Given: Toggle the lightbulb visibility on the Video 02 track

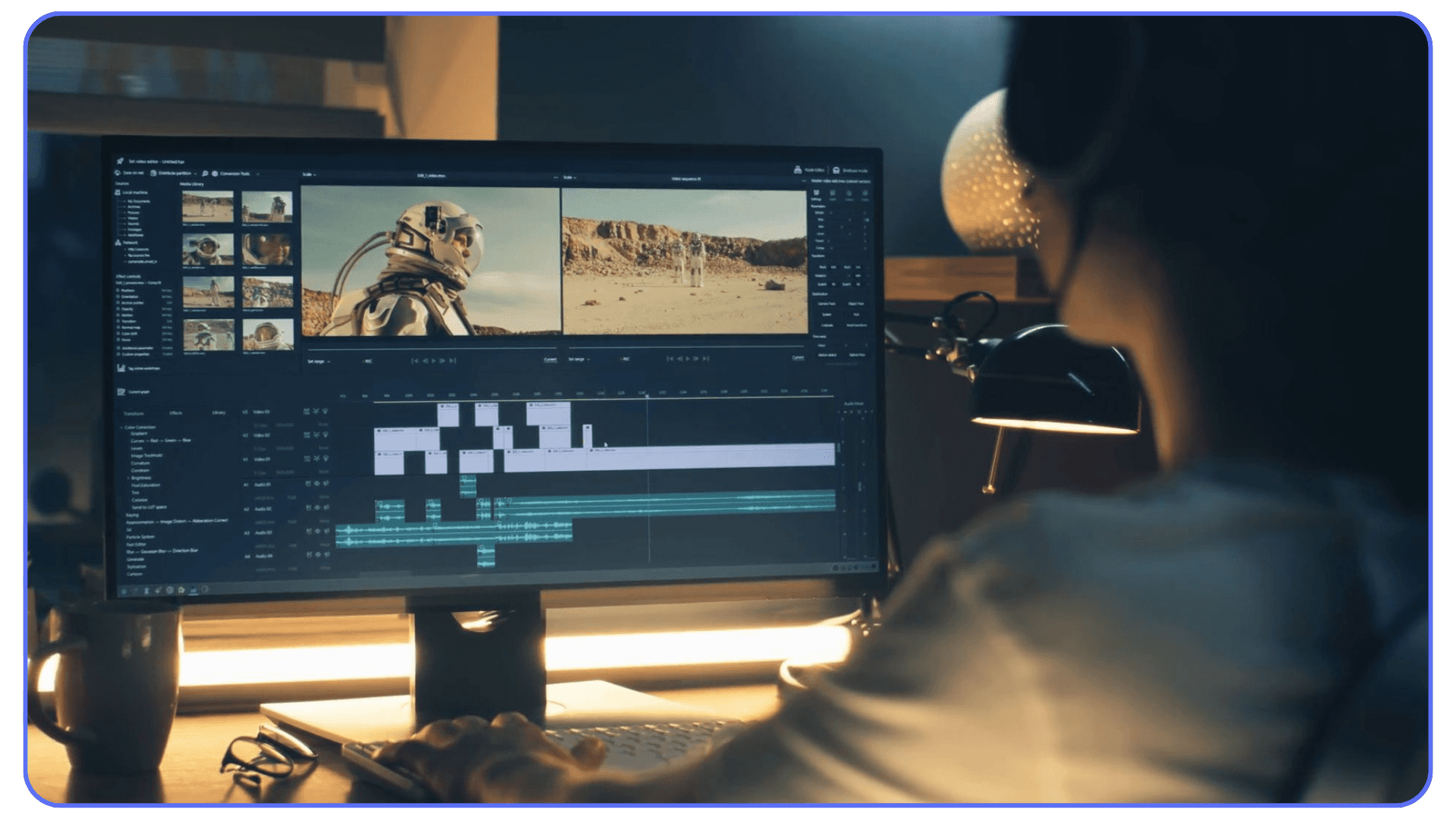Looking at the screenshot, I should 325,435.
